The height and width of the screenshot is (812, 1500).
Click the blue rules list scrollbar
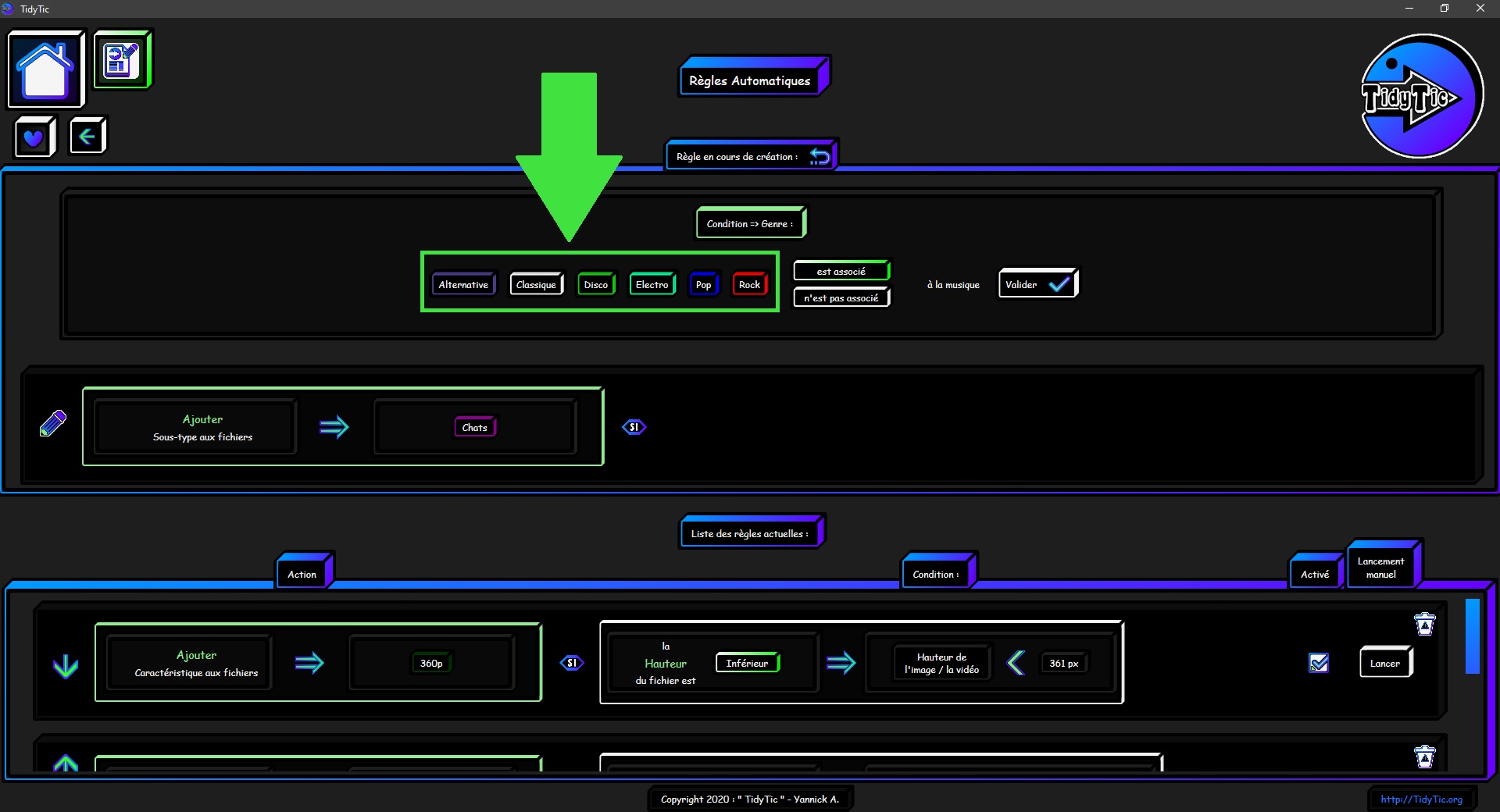(x=1472, y=636)
